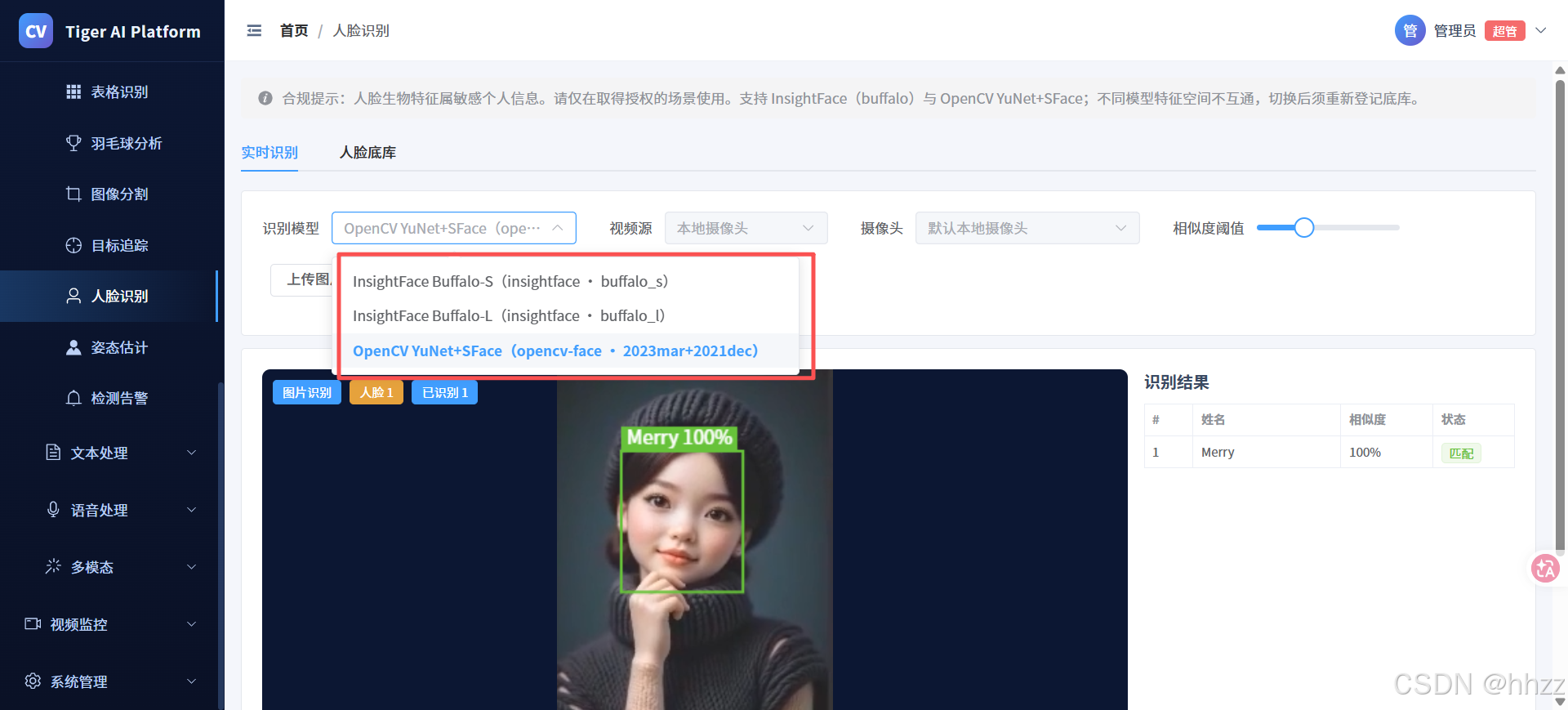Image resolution: width=1568 pixels, height=710 pixels.
Task: Select OpenCV YuNet+SFace model option
Action: pyautogui.click(x=569, y=351)
